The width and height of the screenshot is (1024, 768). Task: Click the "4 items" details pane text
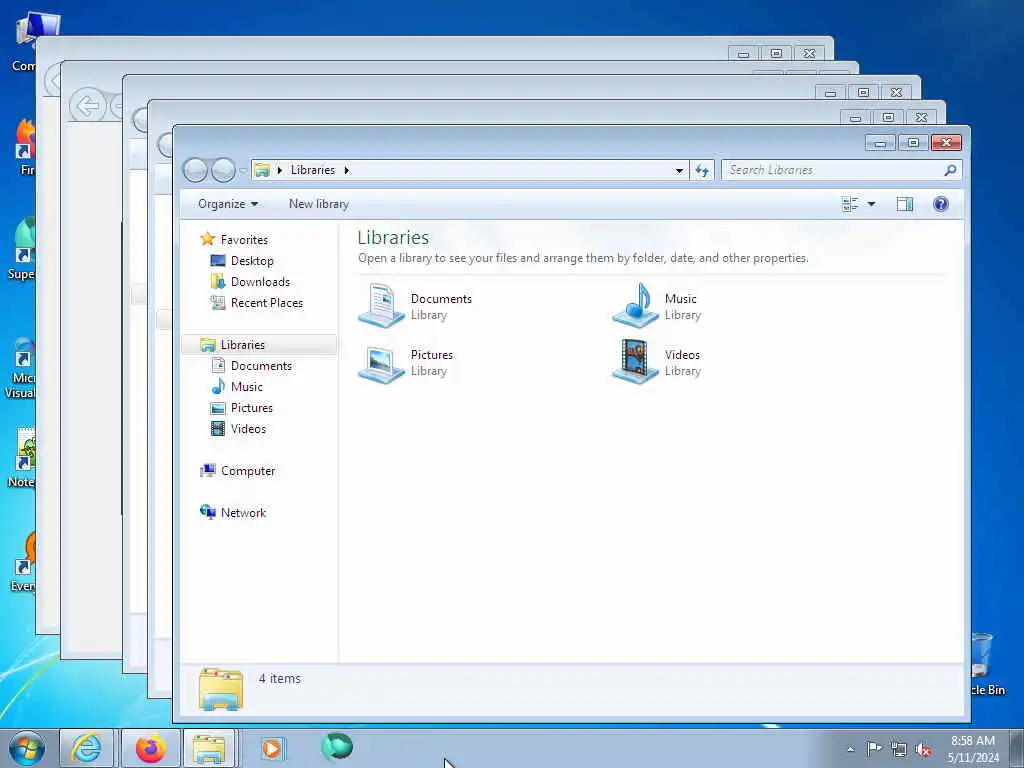[x=280, y=679]
